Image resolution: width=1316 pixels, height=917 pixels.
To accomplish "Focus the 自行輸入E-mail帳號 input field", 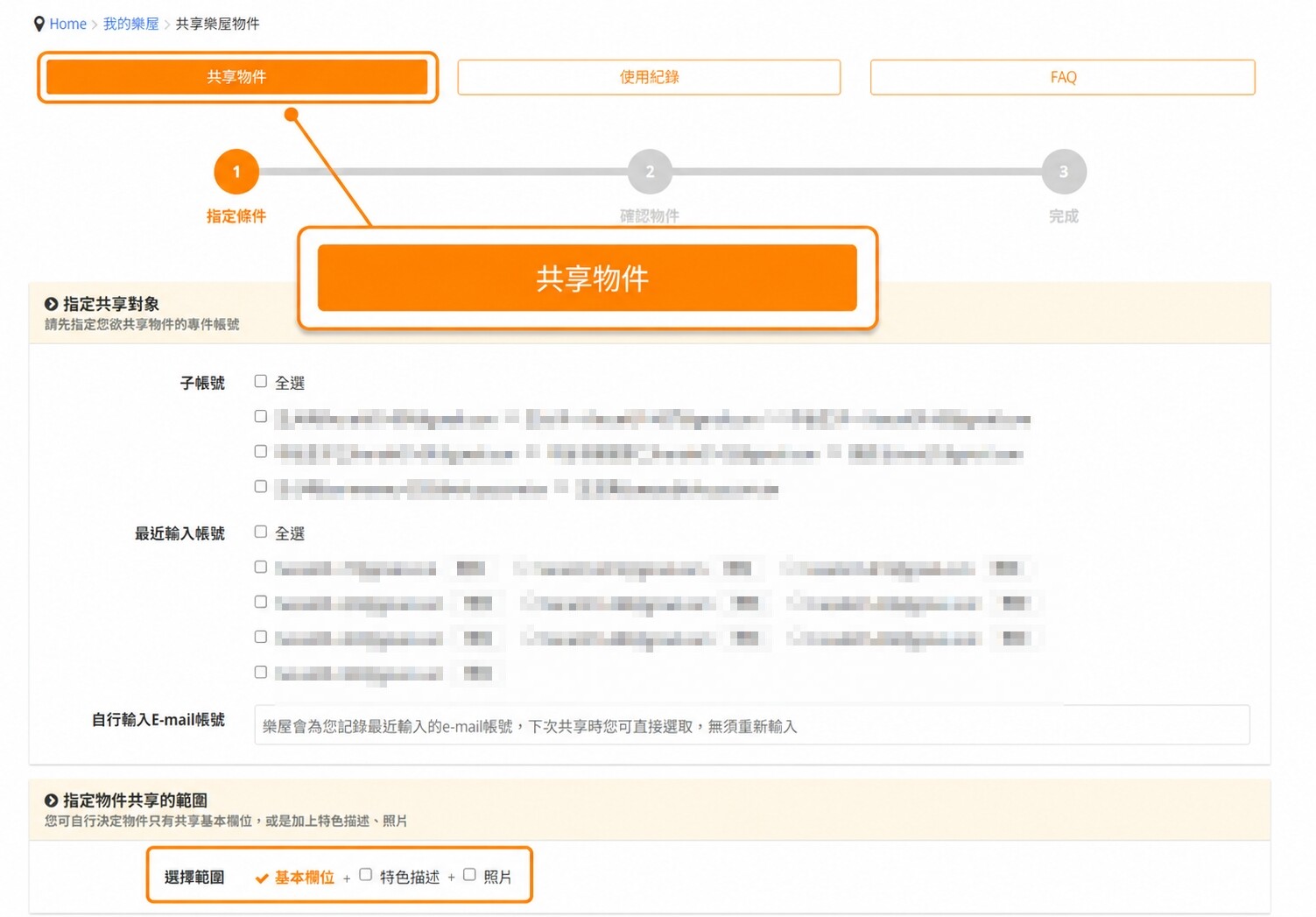I will [x=752, y=725].
